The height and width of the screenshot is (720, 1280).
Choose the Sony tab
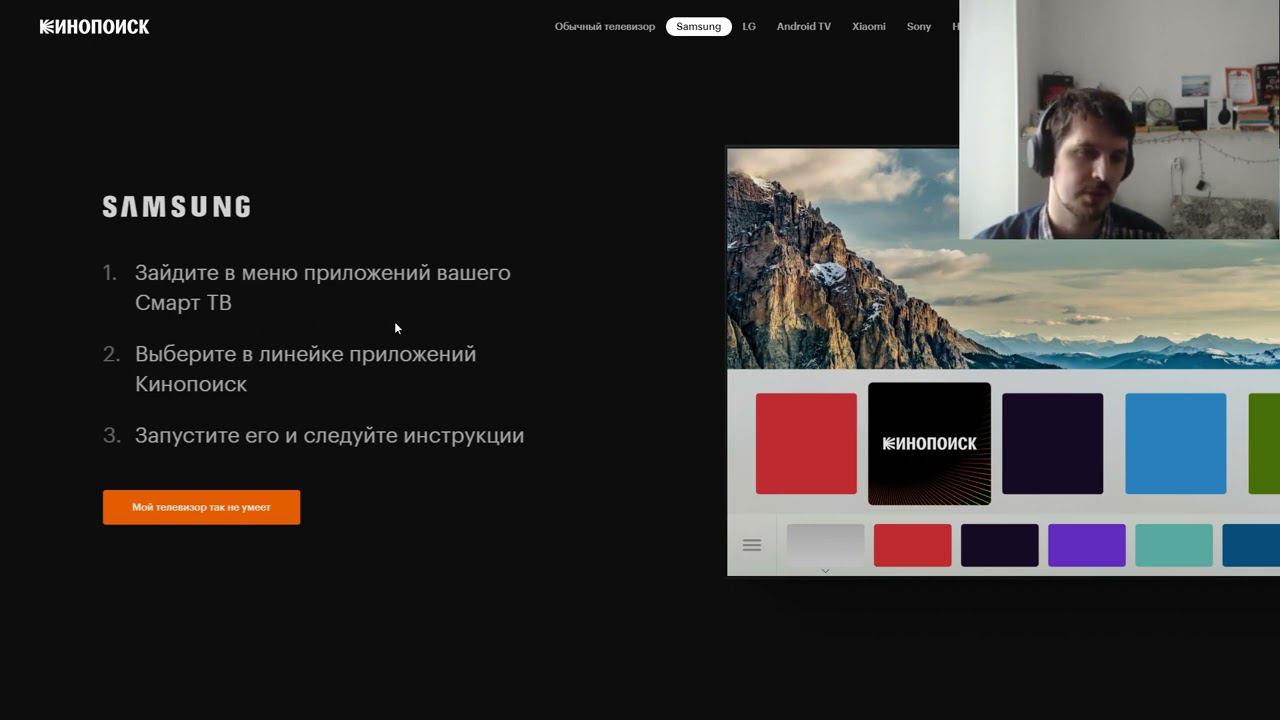(x=919, y=27)
